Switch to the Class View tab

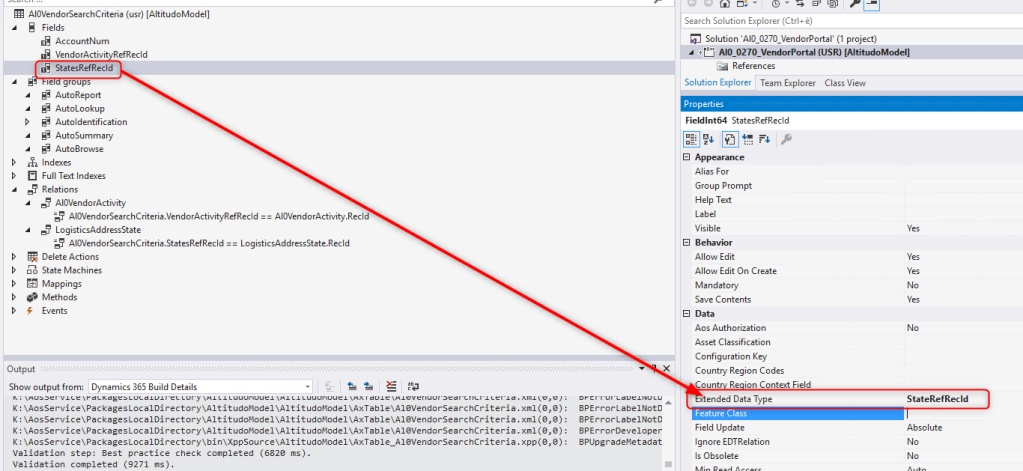[844, 83]
